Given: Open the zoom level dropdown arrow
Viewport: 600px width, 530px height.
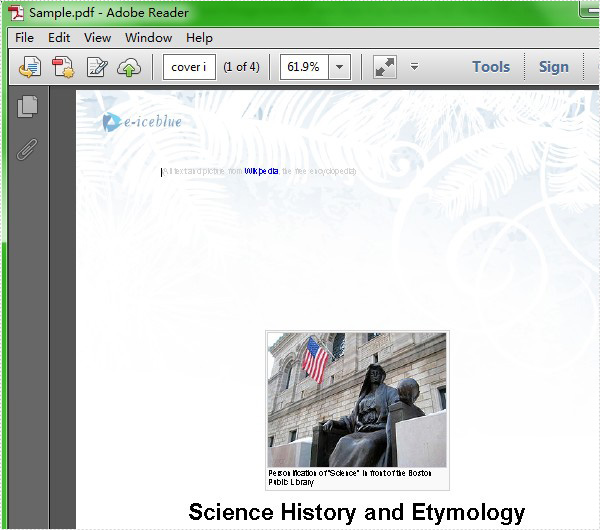Looking at the screenshot, I should 339,67.
